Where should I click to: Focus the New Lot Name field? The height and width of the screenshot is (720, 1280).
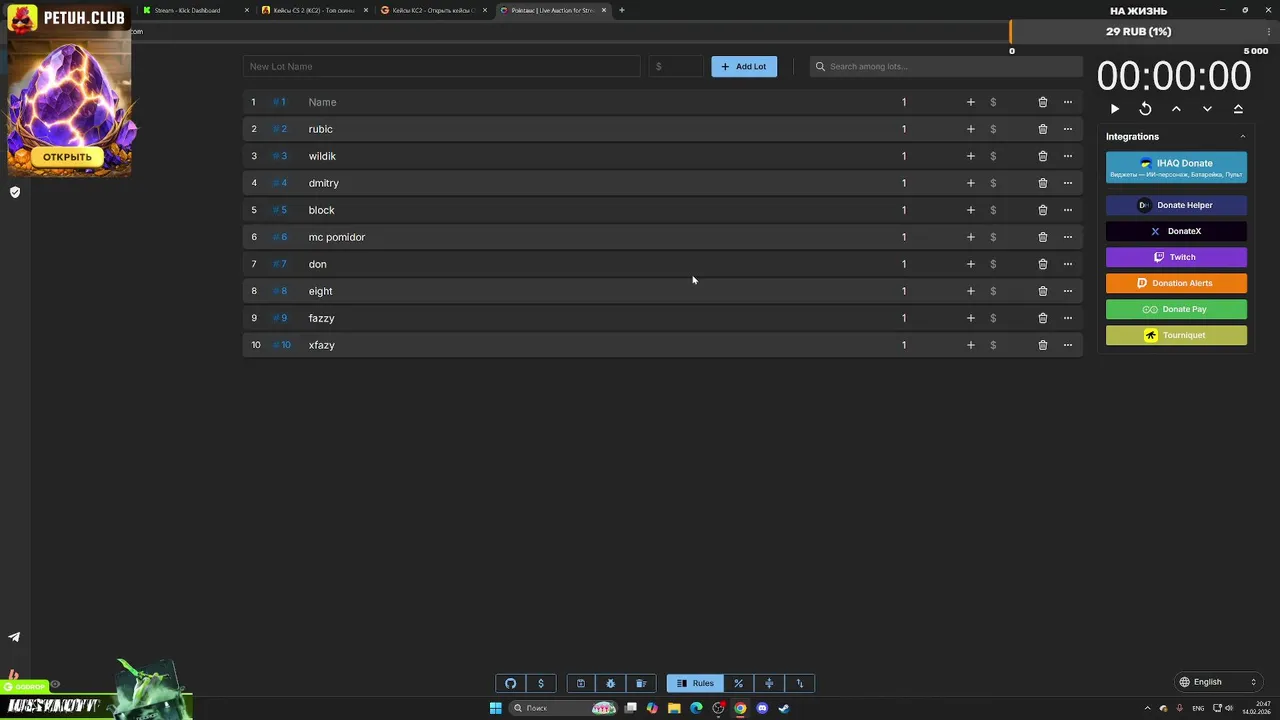click(x=441, y=66)
